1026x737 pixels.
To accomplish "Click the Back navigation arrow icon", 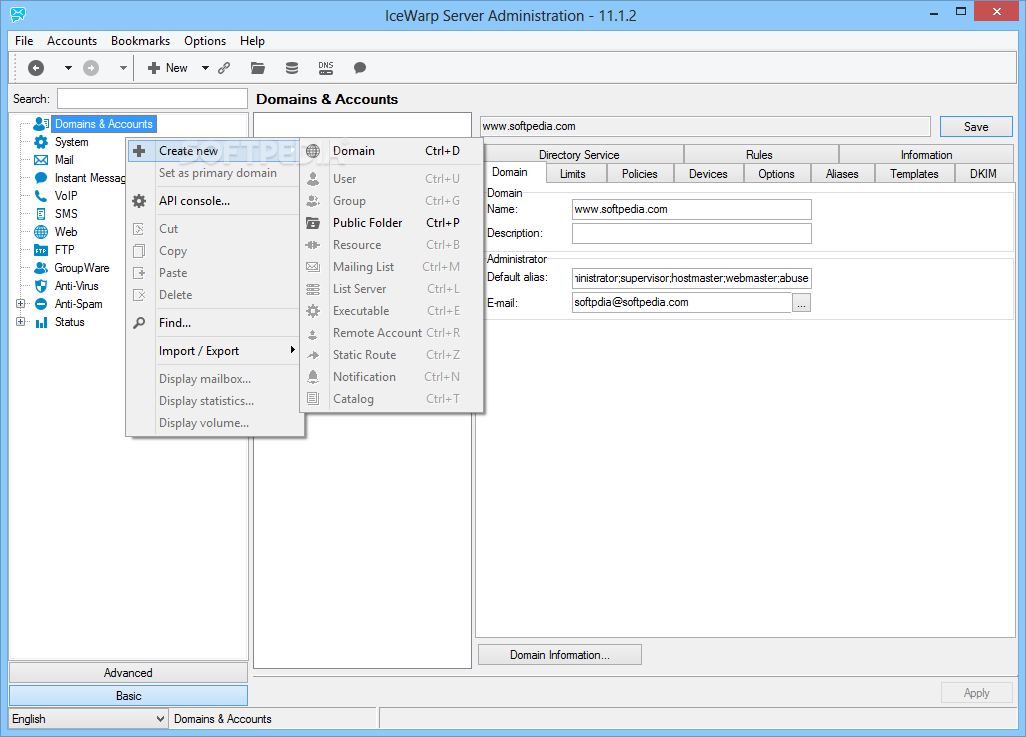I will [36, 68].
